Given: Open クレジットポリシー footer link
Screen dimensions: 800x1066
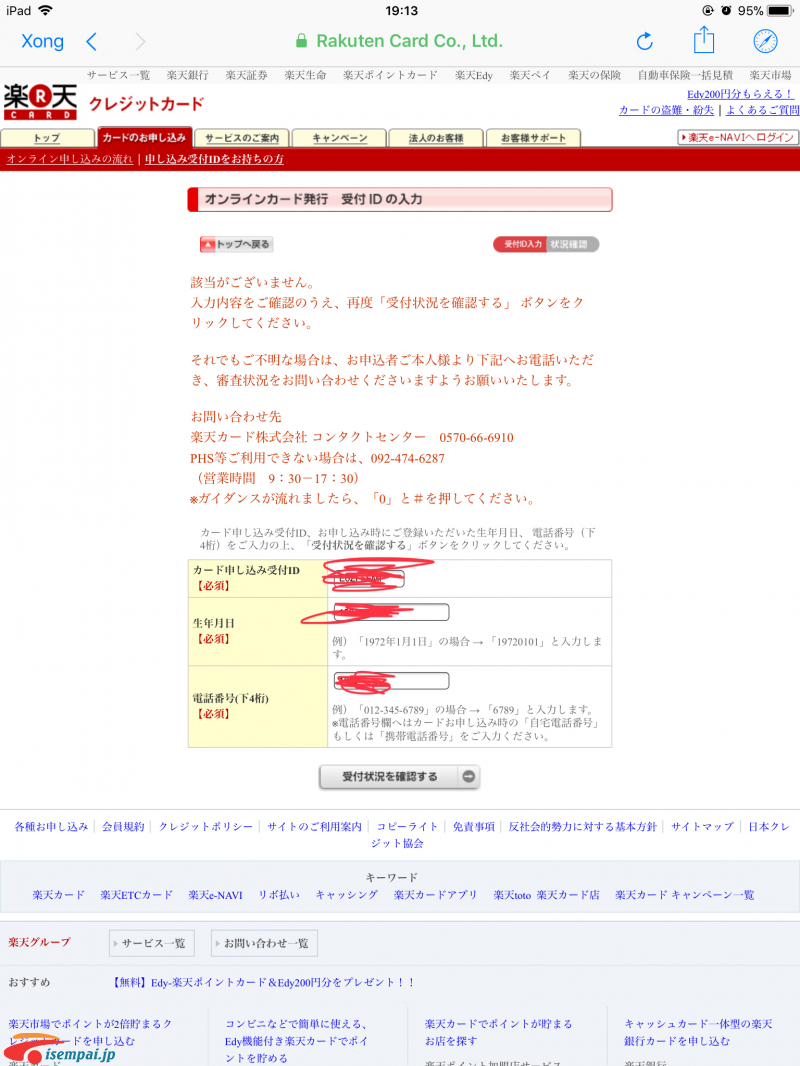Looking at the screenshot, I should click(x=205, y=827).
